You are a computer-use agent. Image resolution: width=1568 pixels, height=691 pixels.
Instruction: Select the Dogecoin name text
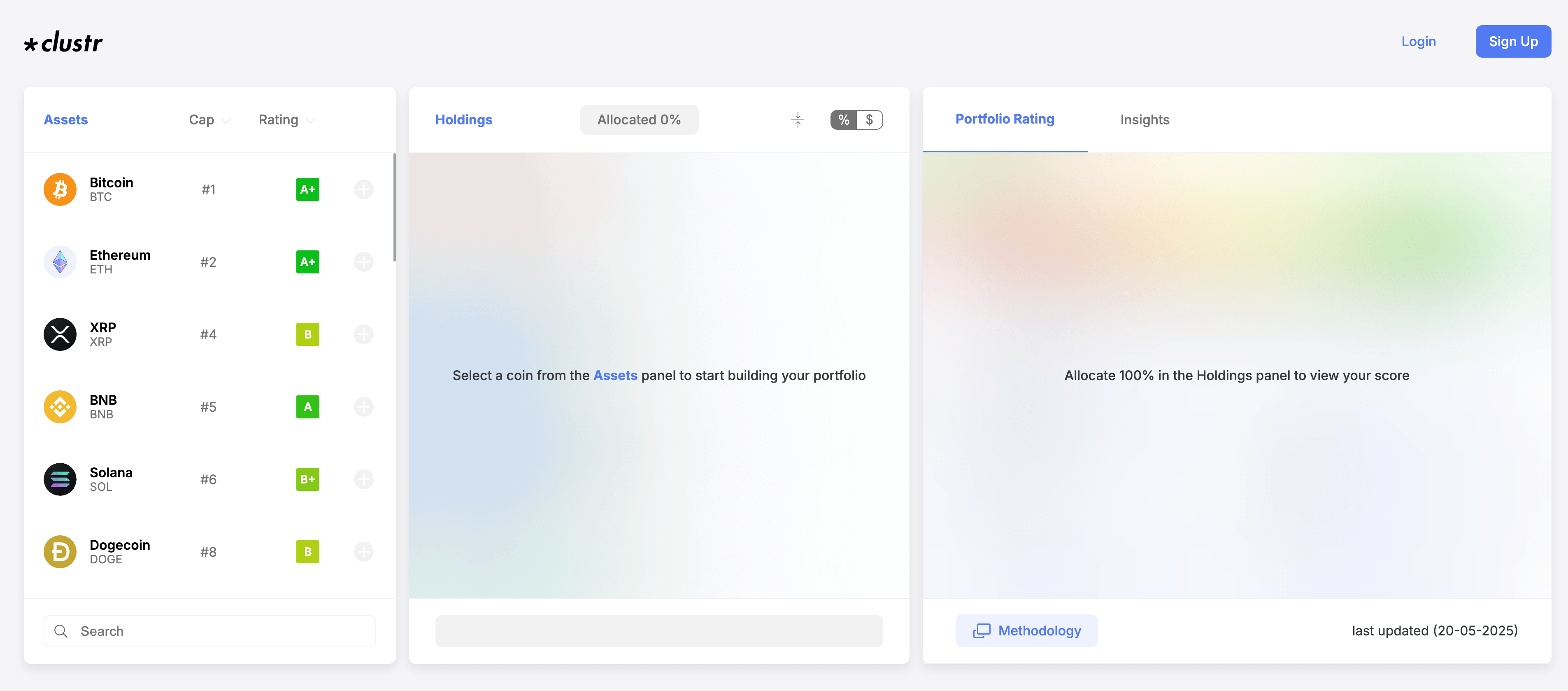[120, 545]
